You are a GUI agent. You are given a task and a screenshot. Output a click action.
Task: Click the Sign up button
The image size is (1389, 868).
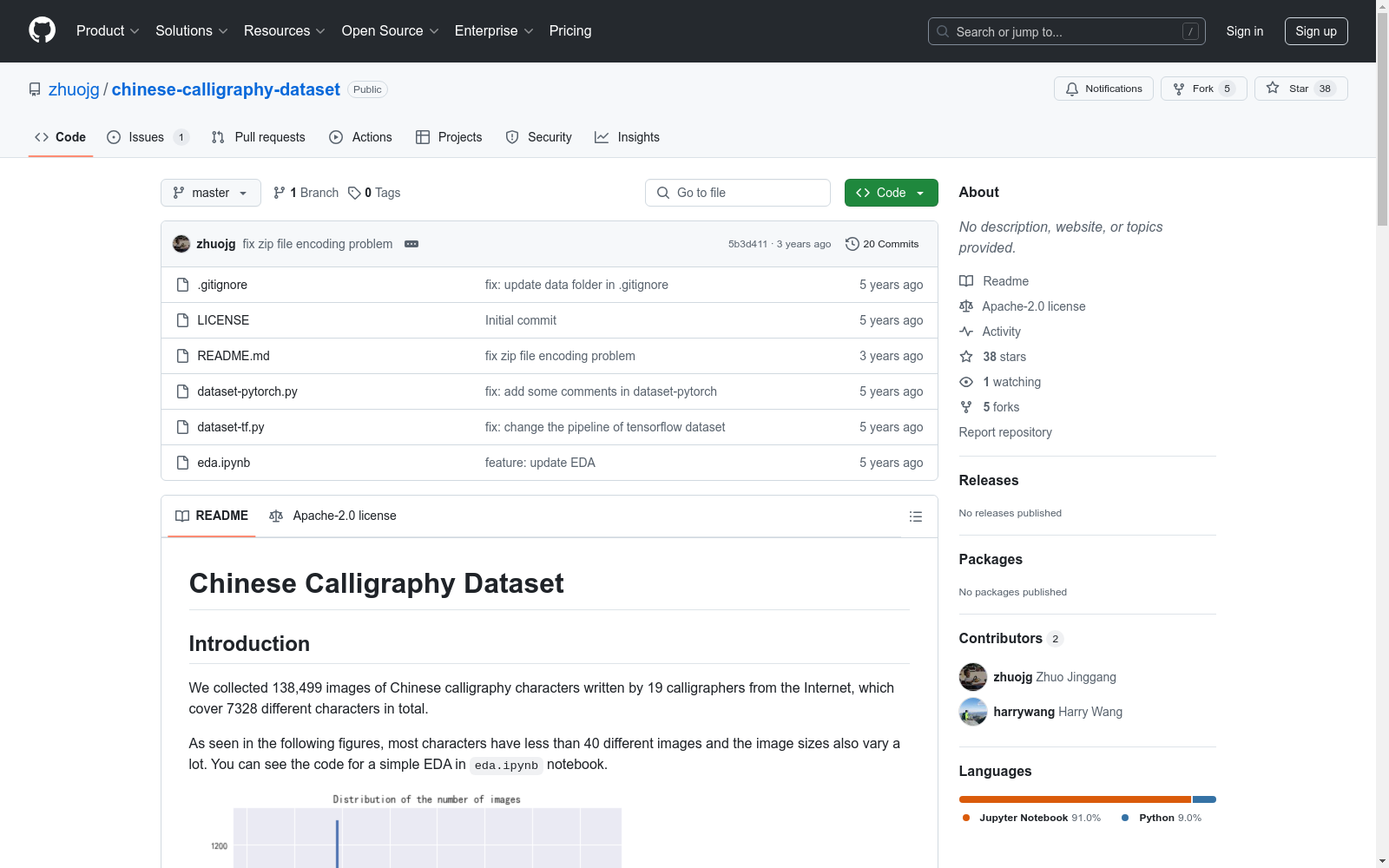pyautogui.click(x=1316, y=31)
